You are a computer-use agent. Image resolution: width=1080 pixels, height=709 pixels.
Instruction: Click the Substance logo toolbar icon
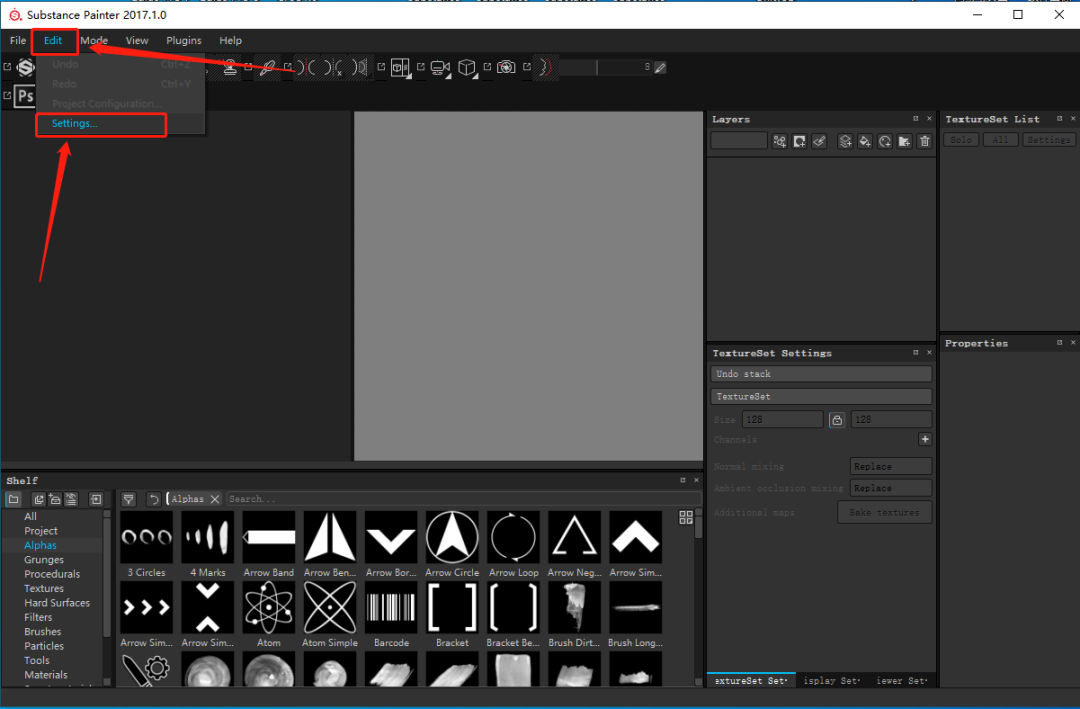tap(25, 67)
